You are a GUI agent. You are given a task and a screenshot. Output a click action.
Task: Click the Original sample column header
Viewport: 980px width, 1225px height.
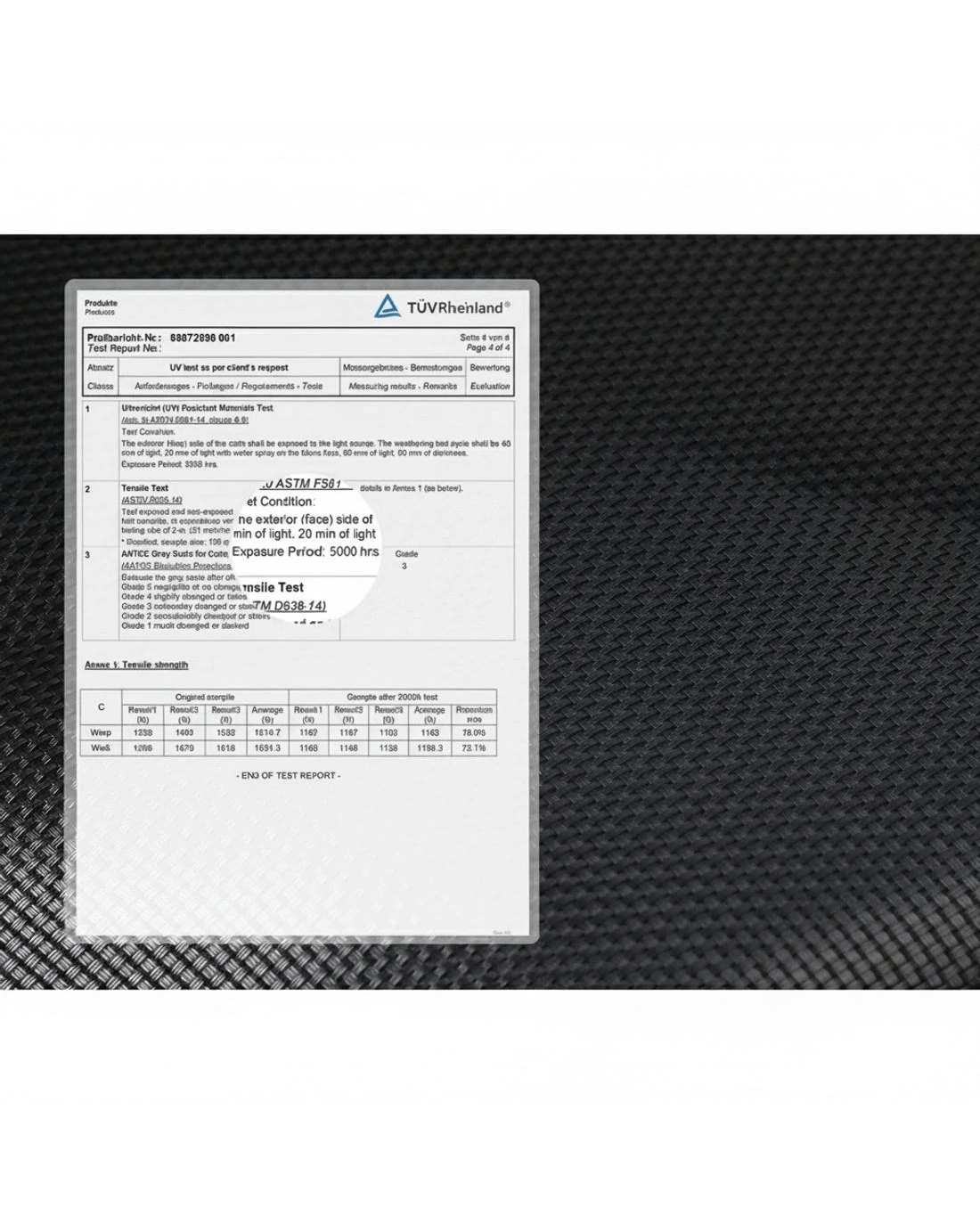205,697
